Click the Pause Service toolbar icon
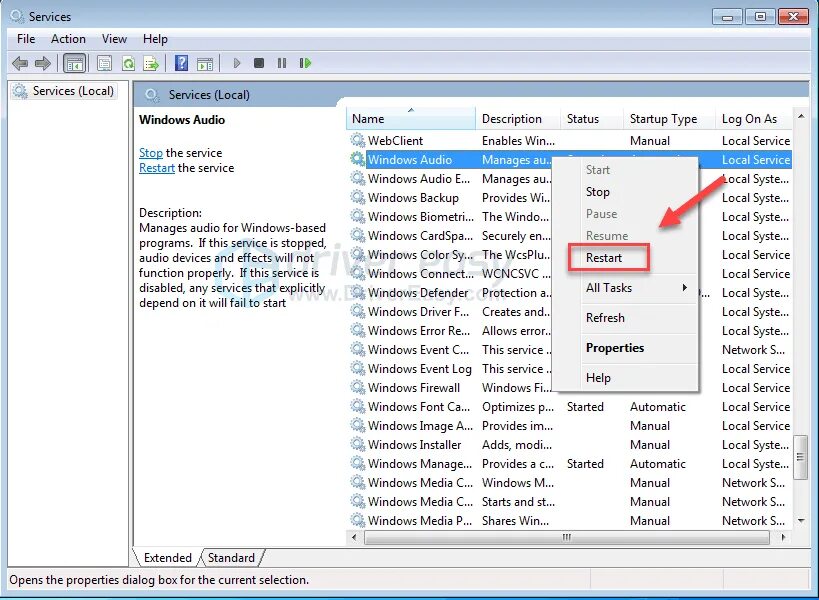 pyautogui.click(x=282, y=63)
